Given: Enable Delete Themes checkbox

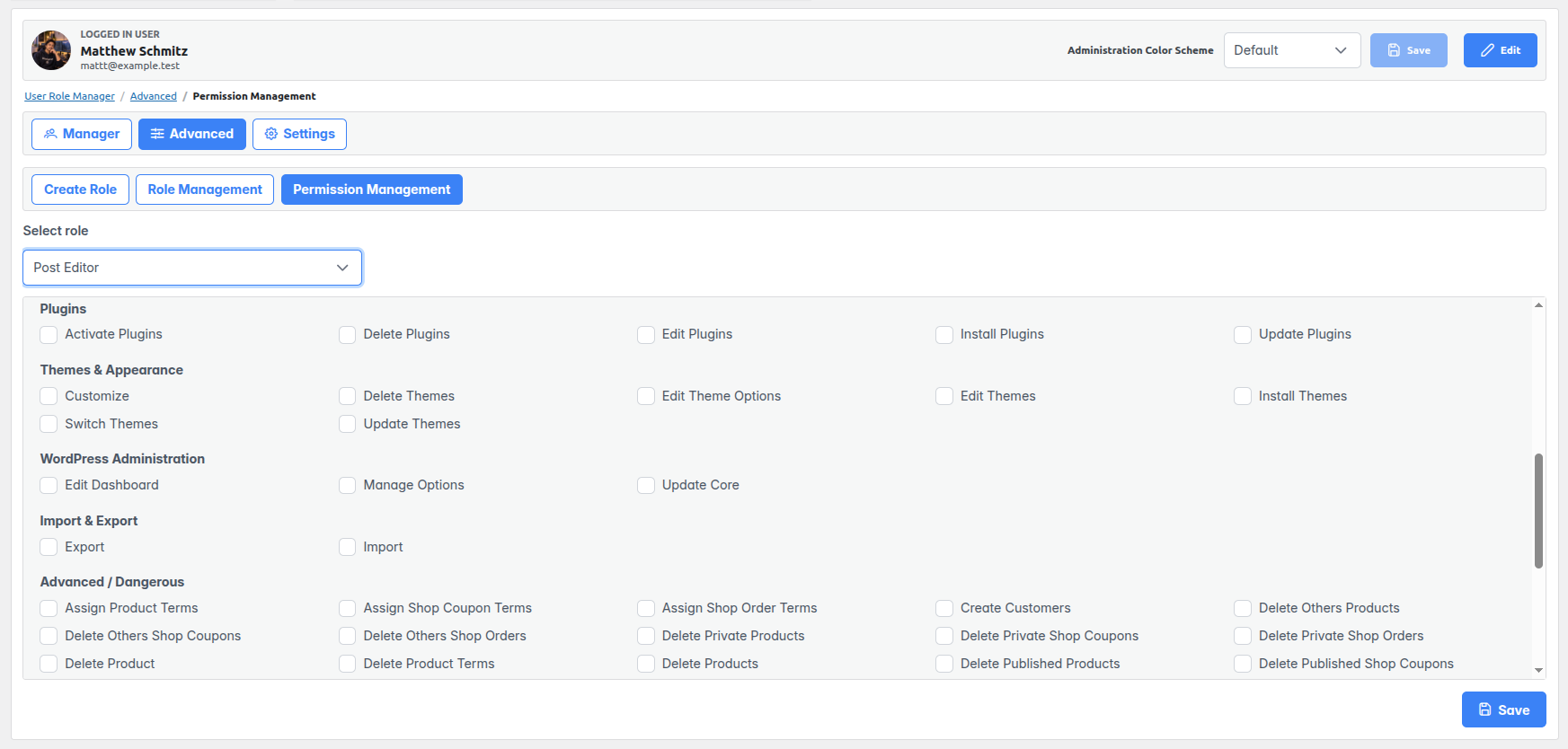Looking at the screenshot, I should tap(347, 396).
